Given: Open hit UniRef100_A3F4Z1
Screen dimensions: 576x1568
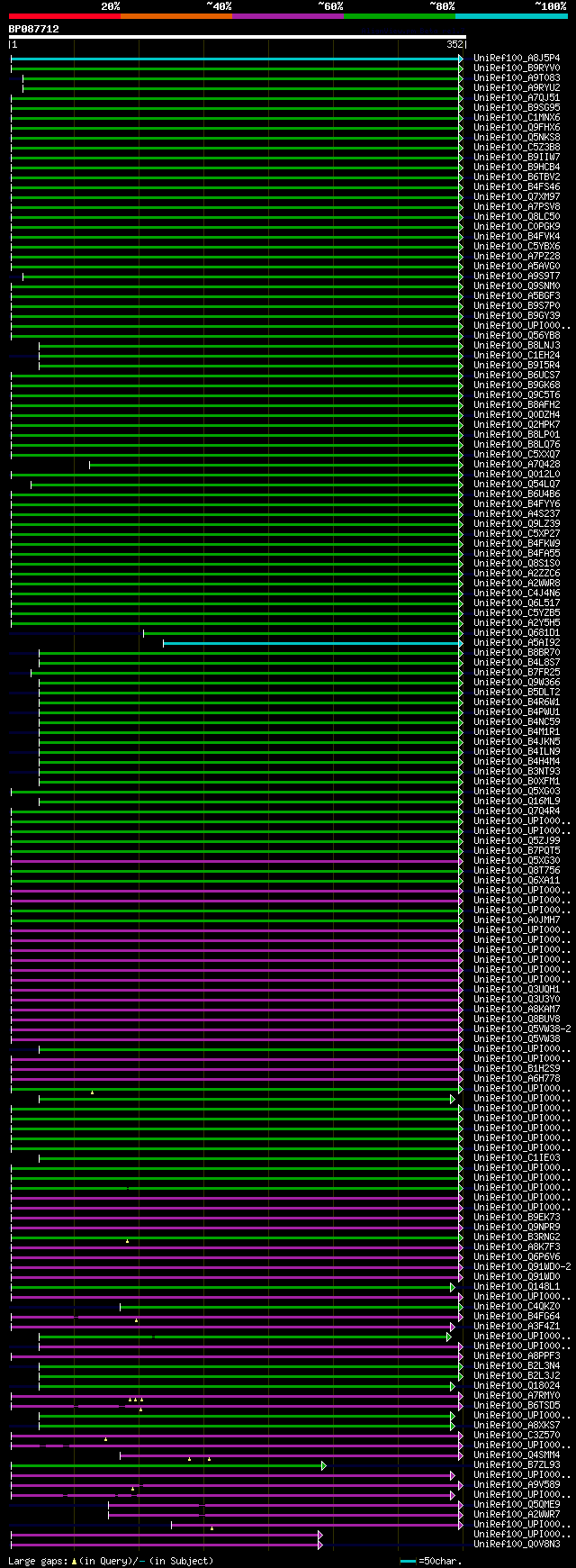Looking at the screenshot, I should pyautogui.click(x=517, y=1326).
